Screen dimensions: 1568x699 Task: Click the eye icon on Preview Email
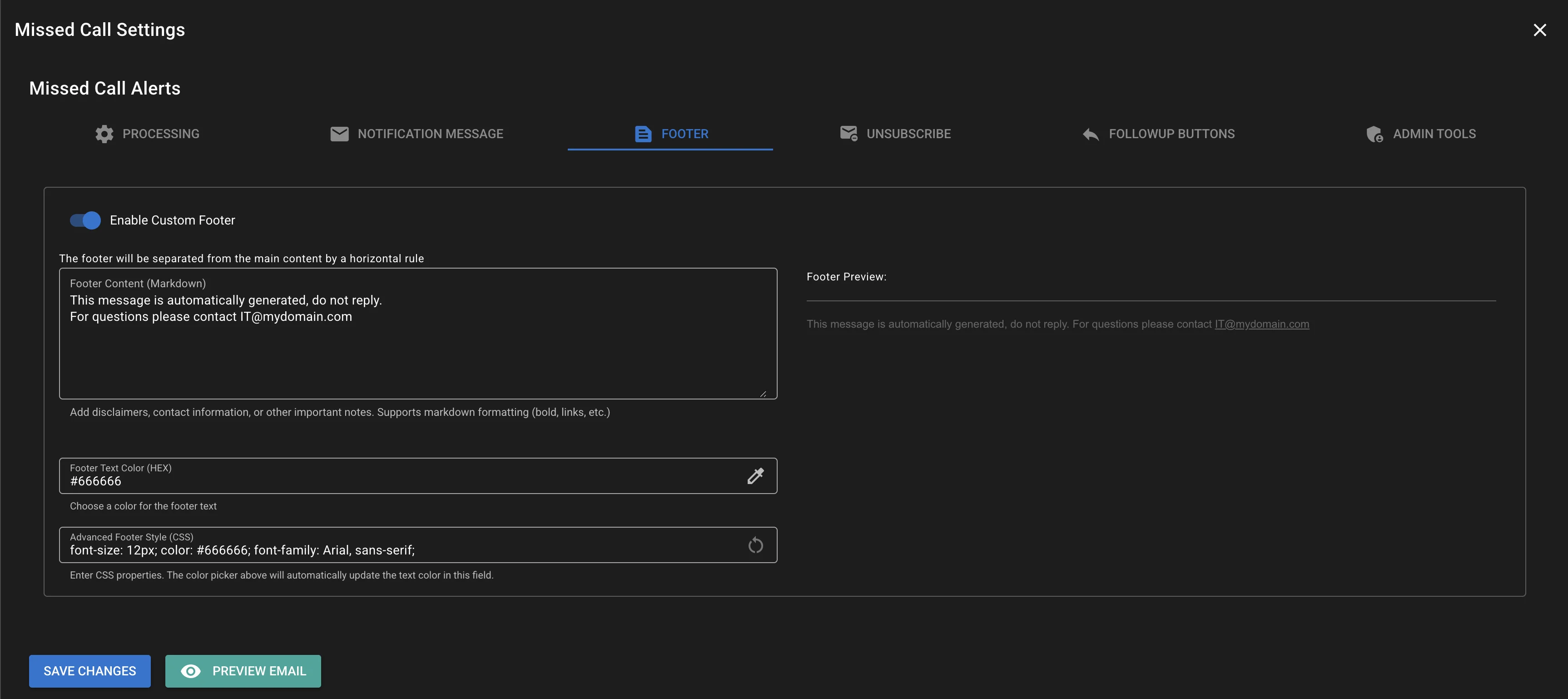(x=191, y=671)
